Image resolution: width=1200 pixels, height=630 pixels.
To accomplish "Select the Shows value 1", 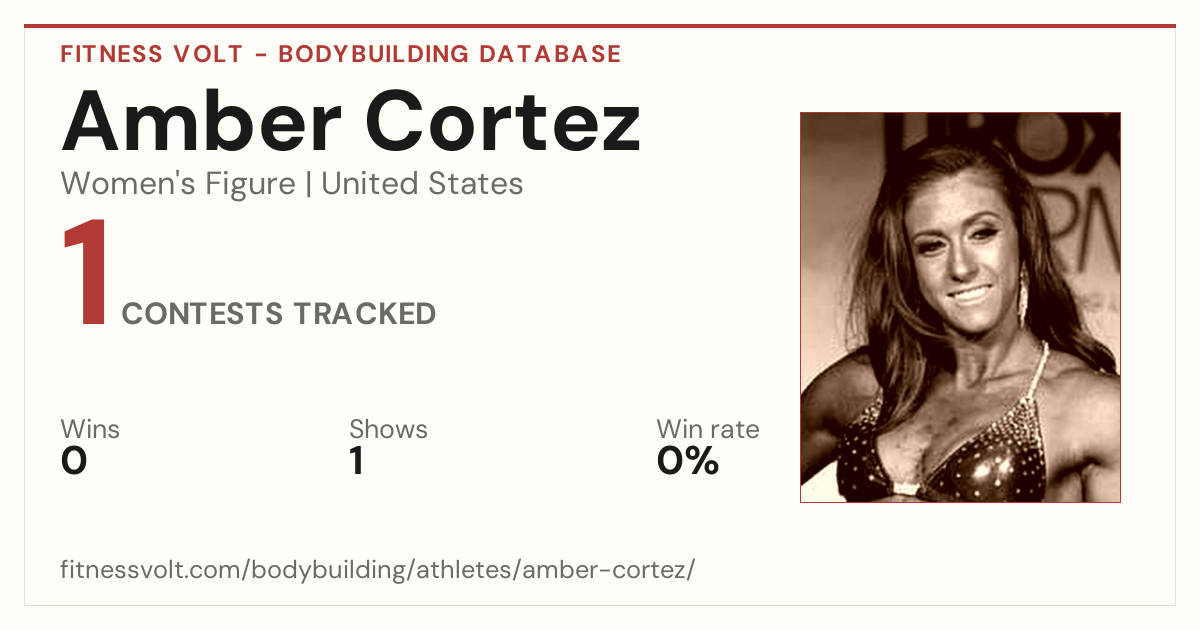I will (x=356, y=461).
